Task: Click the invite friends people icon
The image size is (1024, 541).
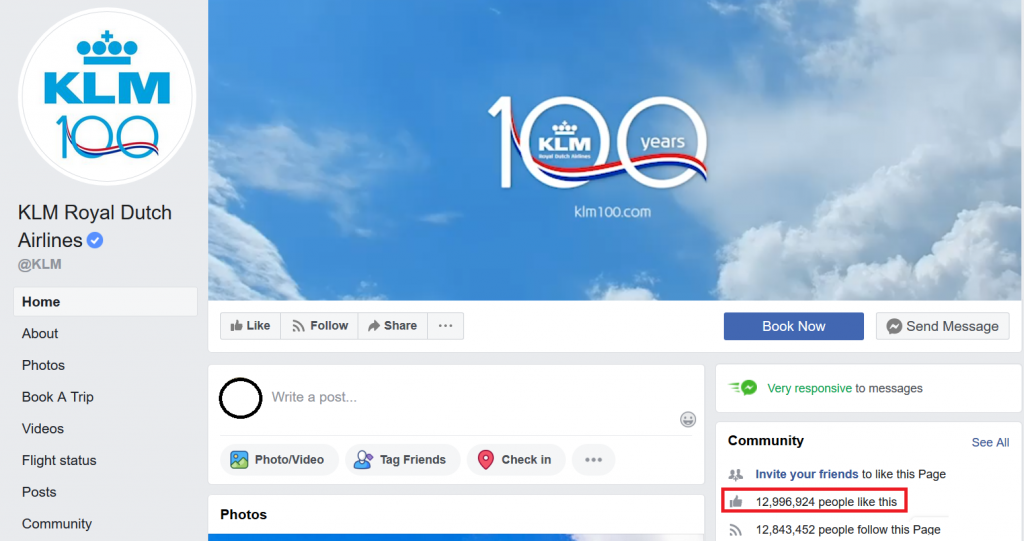Action: pyautogui.click(x=736, y=474)
